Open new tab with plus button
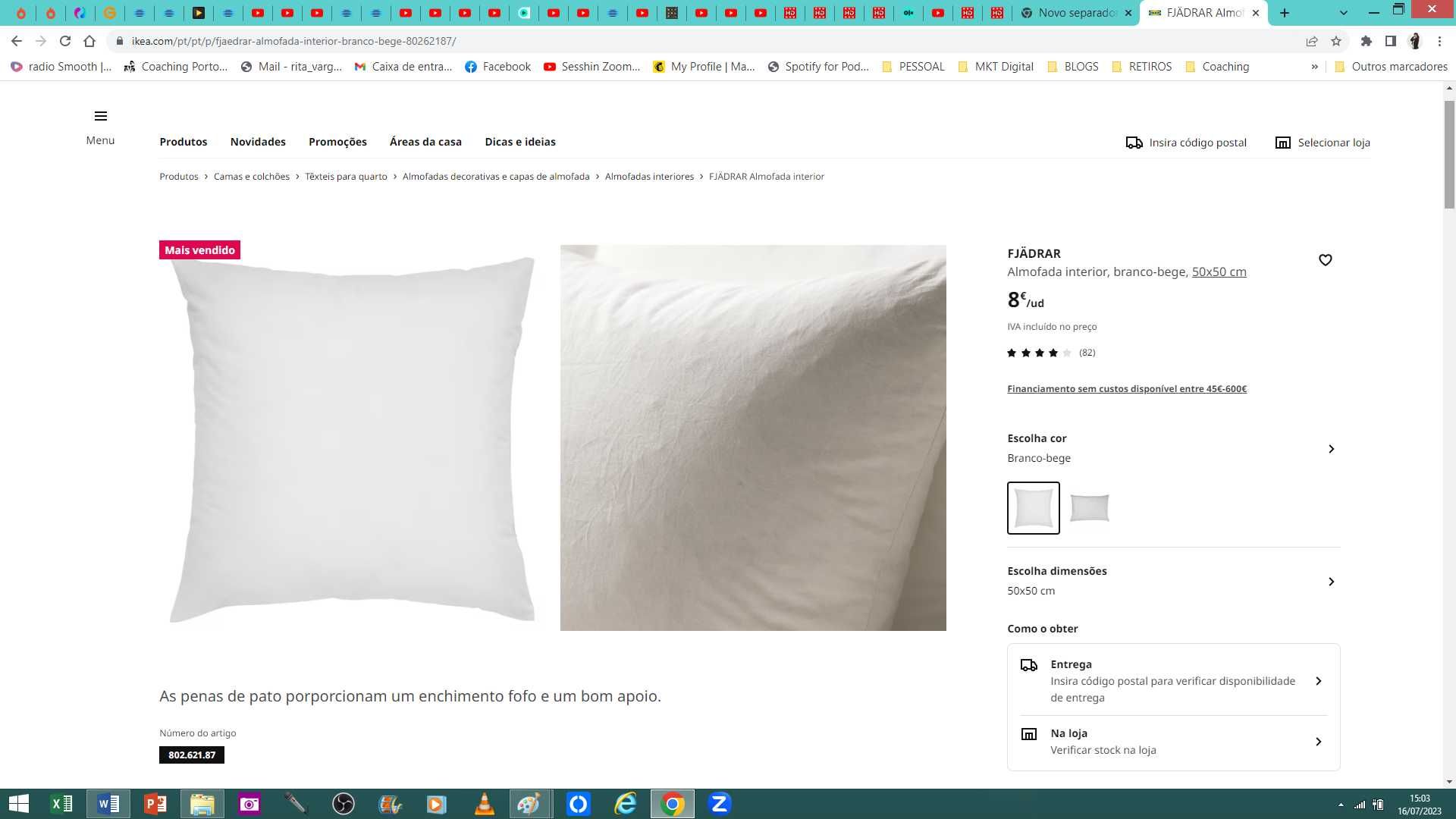This screenshot has width=1456, height=819. 1284,13
